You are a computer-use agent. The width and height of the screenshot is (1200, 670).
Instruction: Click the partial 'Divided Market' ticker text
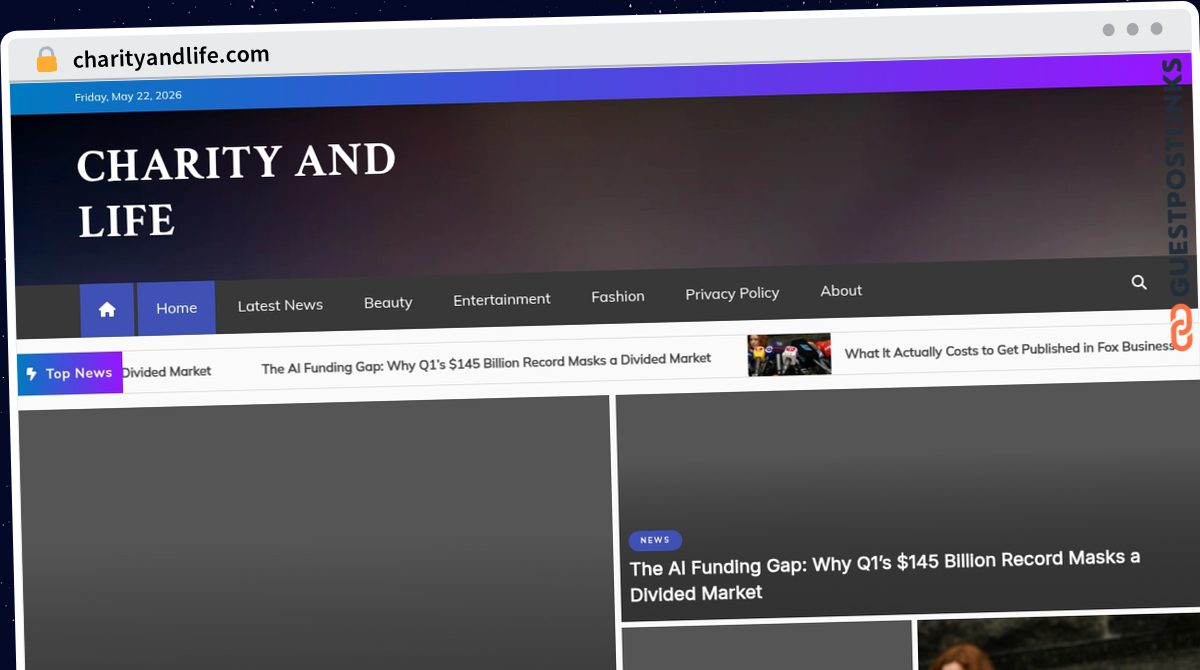point(167,372)
